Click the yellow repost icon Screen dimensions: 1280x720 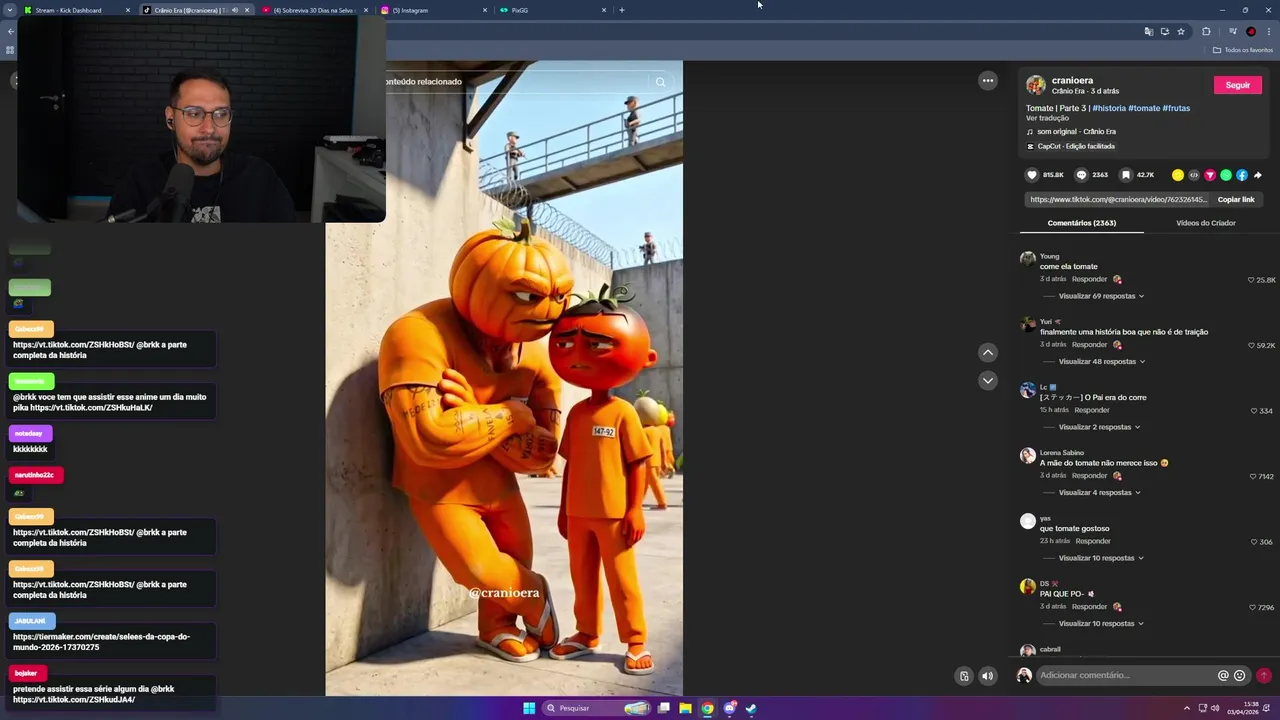pos(1178,175)
